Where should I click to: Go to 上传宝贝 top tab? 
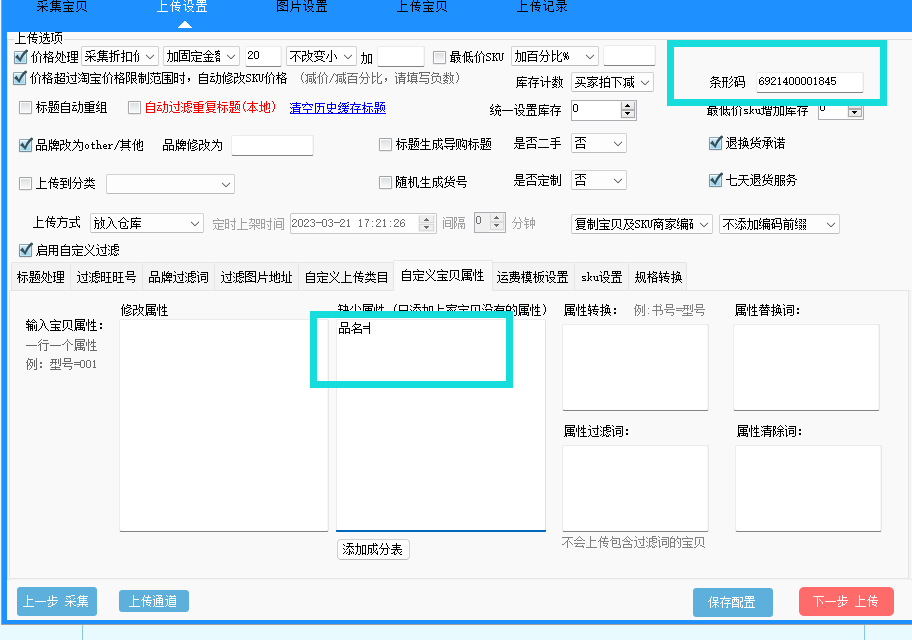422,7
